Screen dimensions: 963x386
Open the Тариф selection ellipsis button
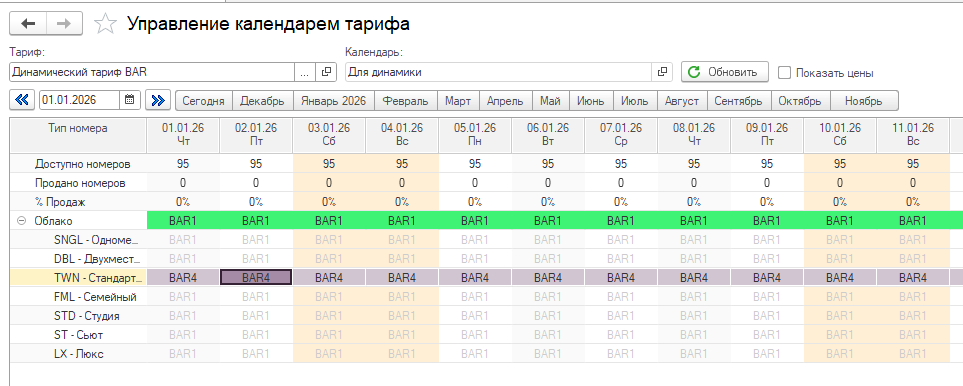tap(305, 72)
